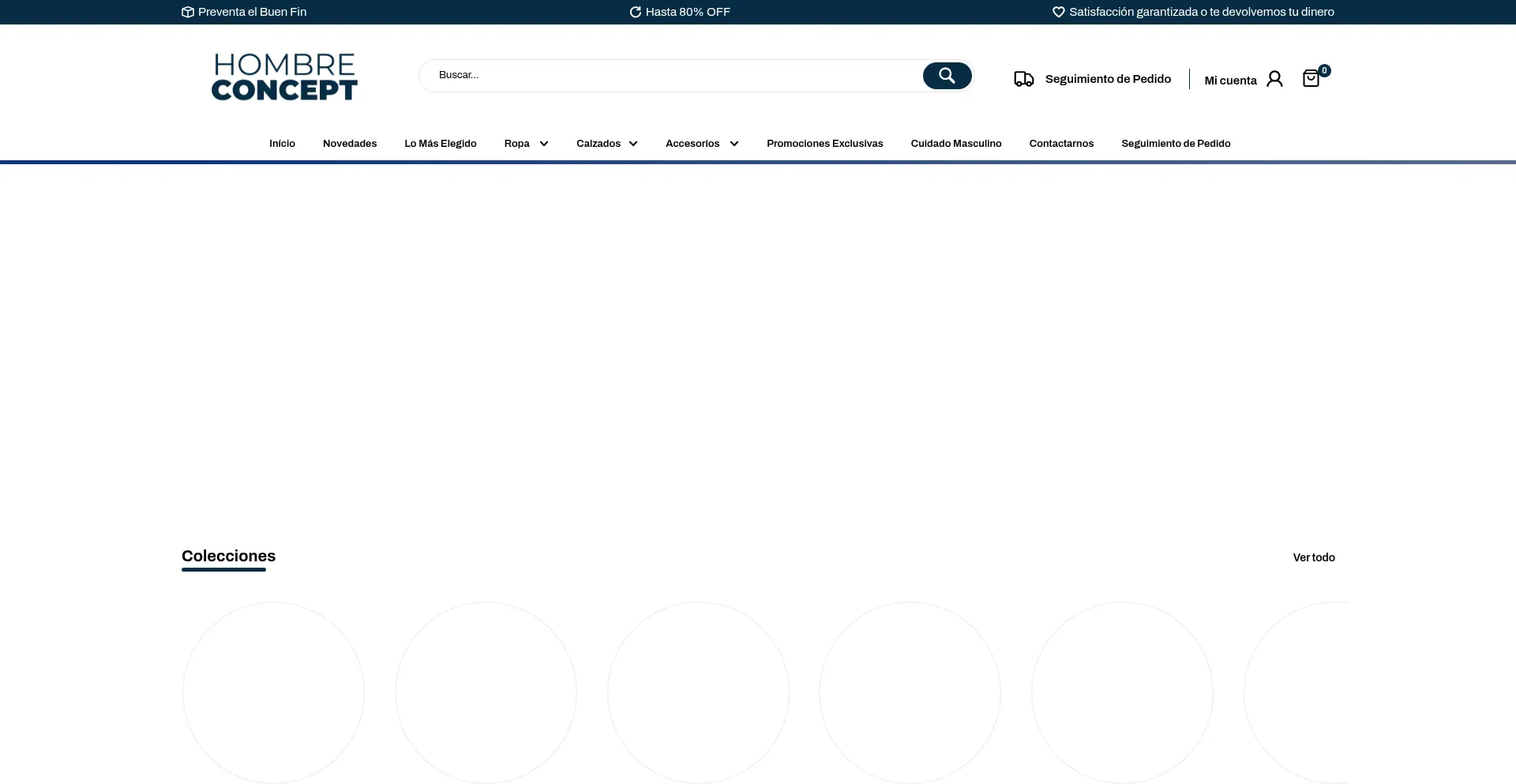Click the delivery truck tracking icon
This screenshot has height=784, width=1516.
pyautogui.click(x=1023, y=79)
